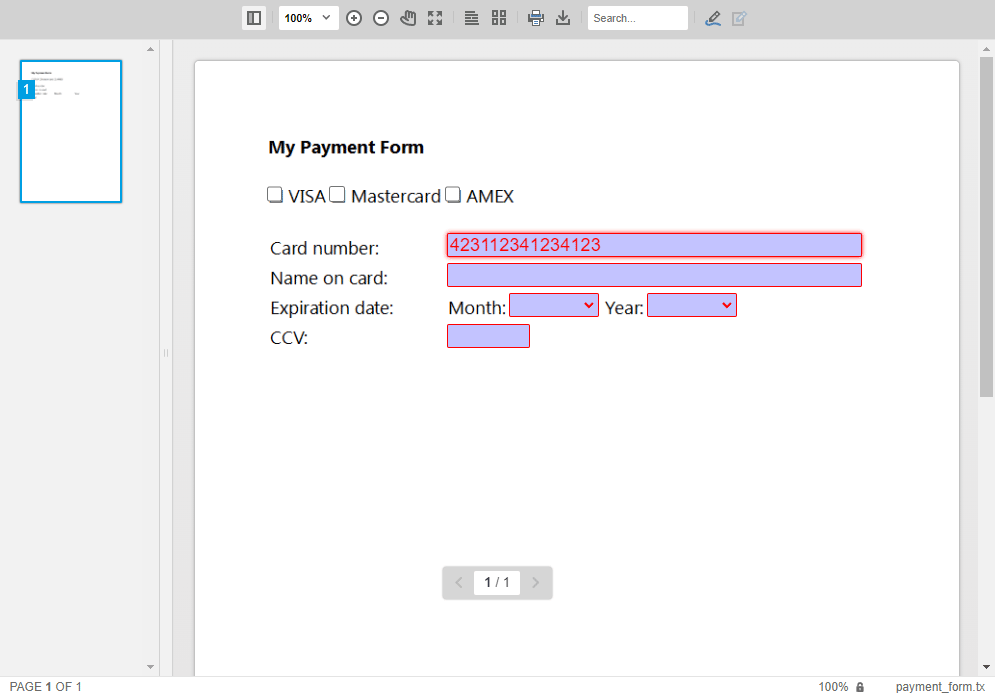Focus the Search text box

coord(638,18)
